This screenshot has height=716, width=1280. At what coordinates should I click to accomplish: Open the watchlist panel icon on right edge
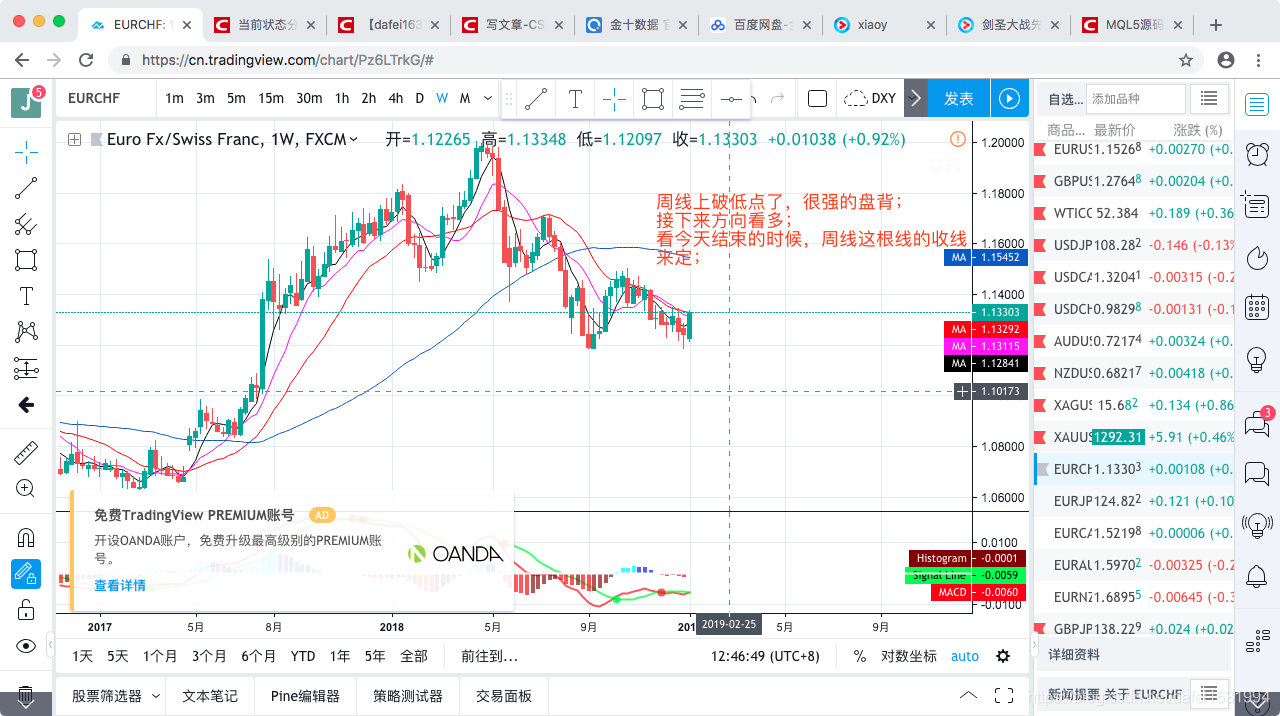point(1257,102)
